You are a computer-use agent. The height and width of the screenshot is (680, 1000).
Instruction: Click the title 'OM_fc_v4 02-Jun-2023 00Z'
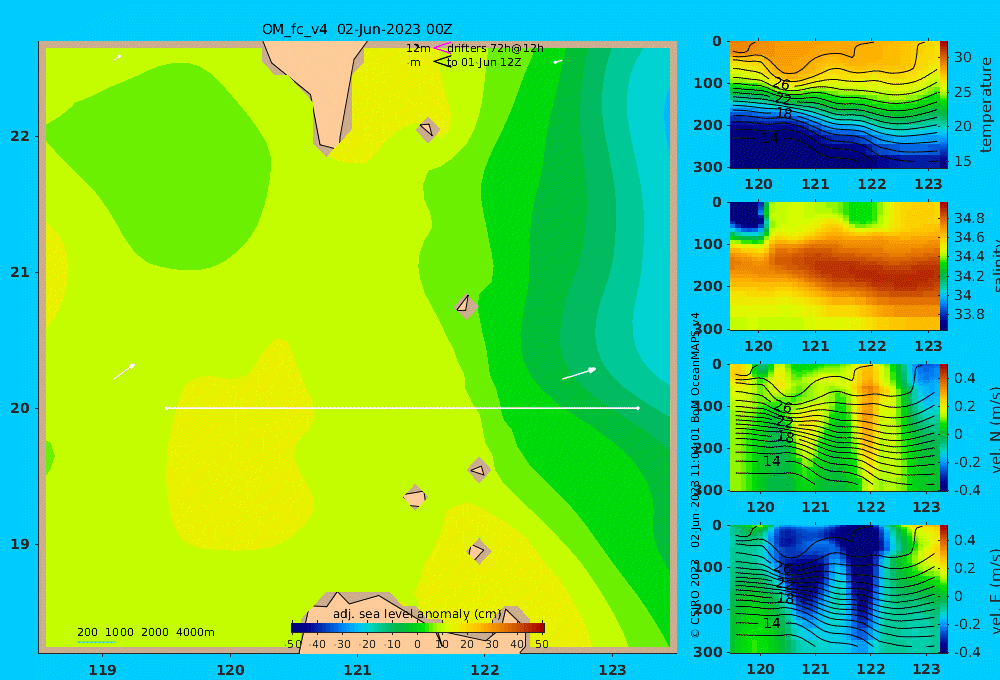click(357, 29)
